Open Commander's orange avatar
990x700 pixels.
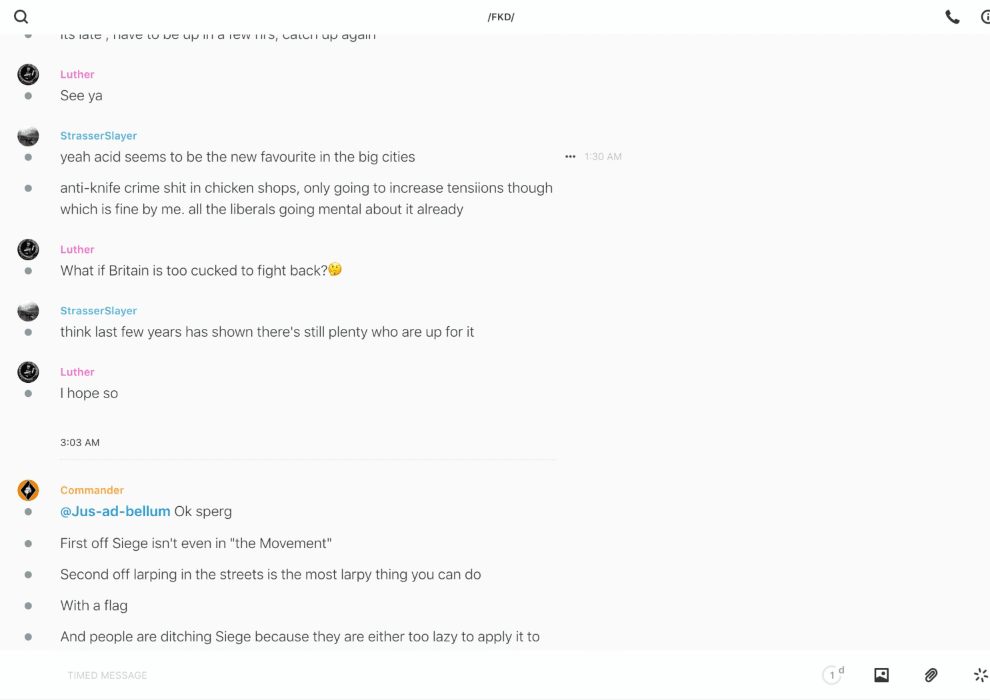[28, 490]
